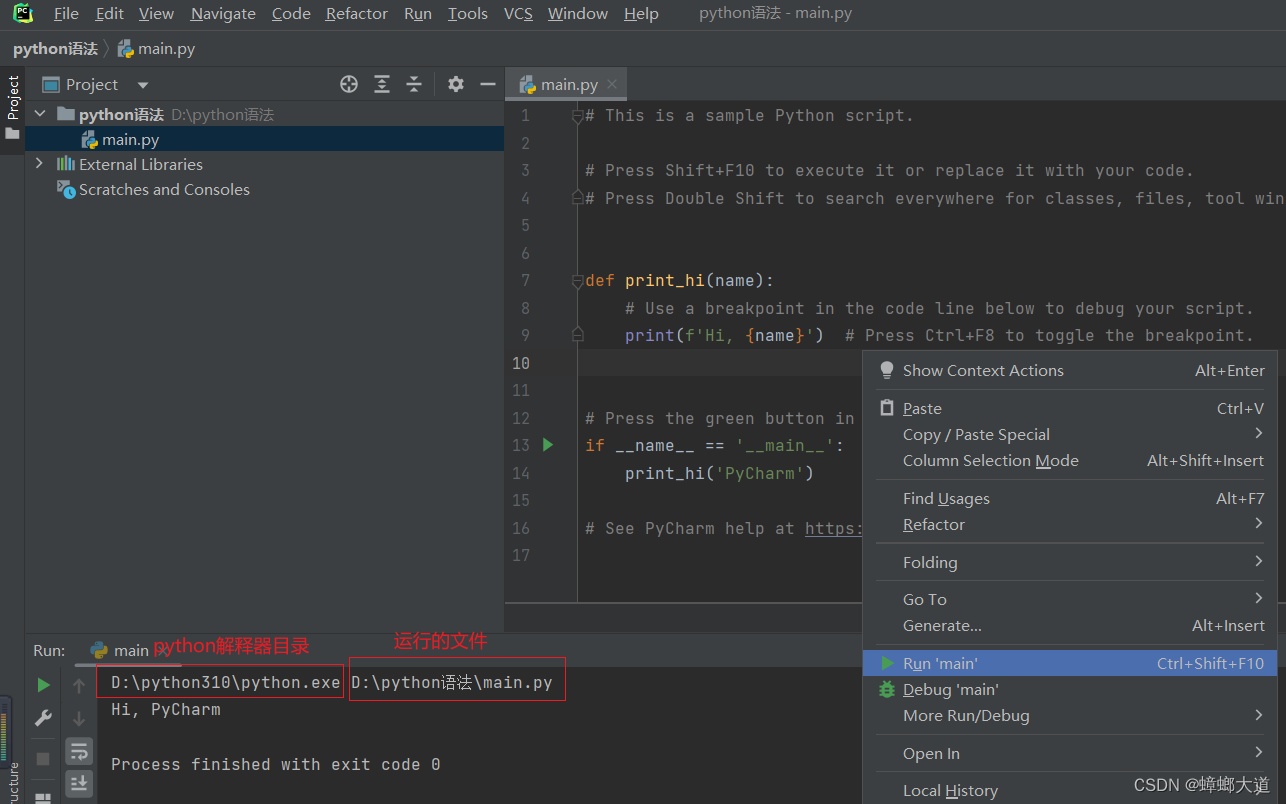Image resolution: width=1286 pixels, height=804 pixels.
Task: Toggle the Project sidebar tab
Action: [x=13, y=97]
